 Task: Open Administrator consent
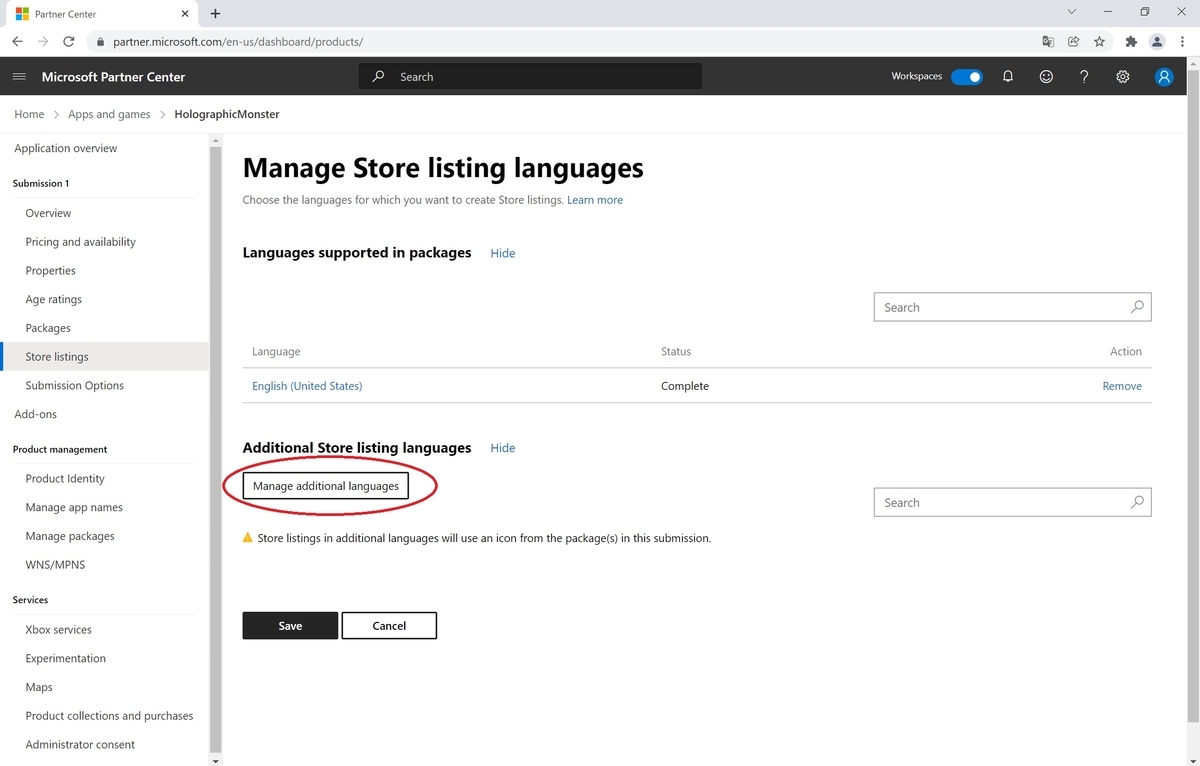click(80, 745)
